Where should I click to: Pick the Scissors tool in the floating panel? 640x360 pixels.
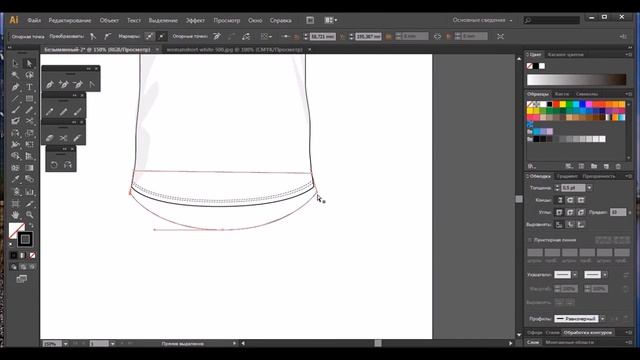point(63,138)
